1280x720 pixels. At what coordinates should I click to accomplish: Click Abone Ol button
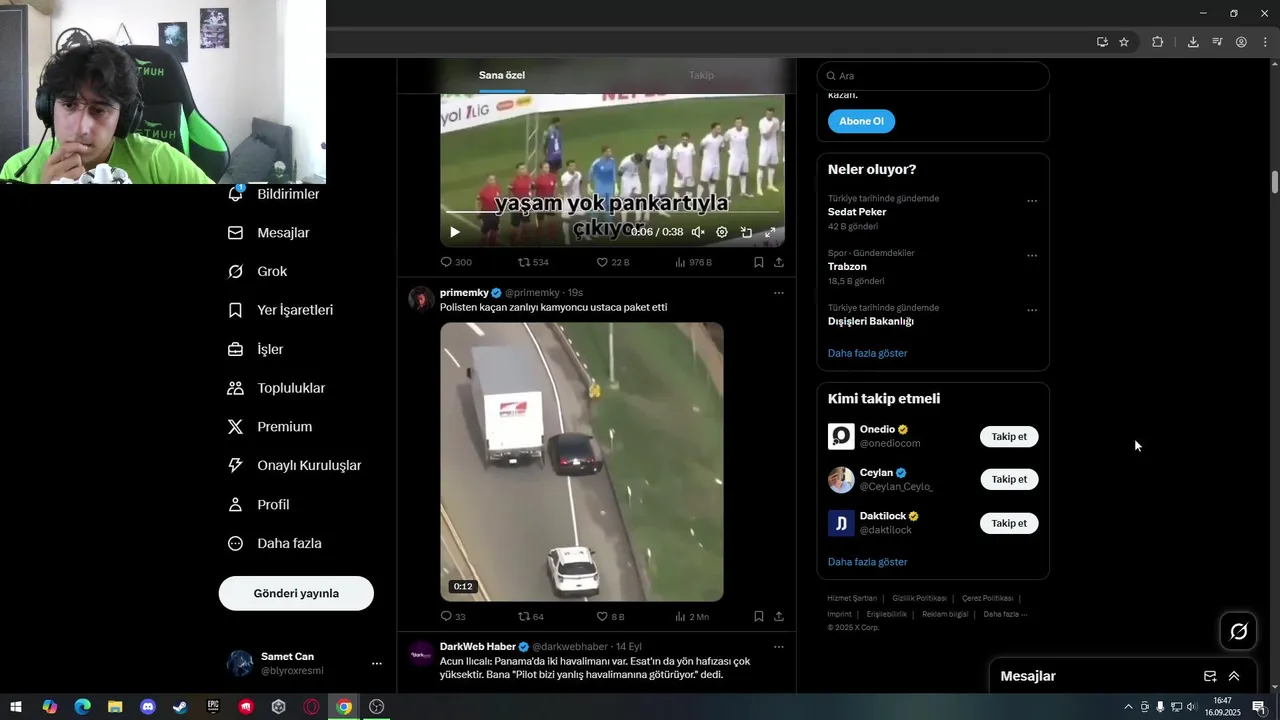pos(861,121)
